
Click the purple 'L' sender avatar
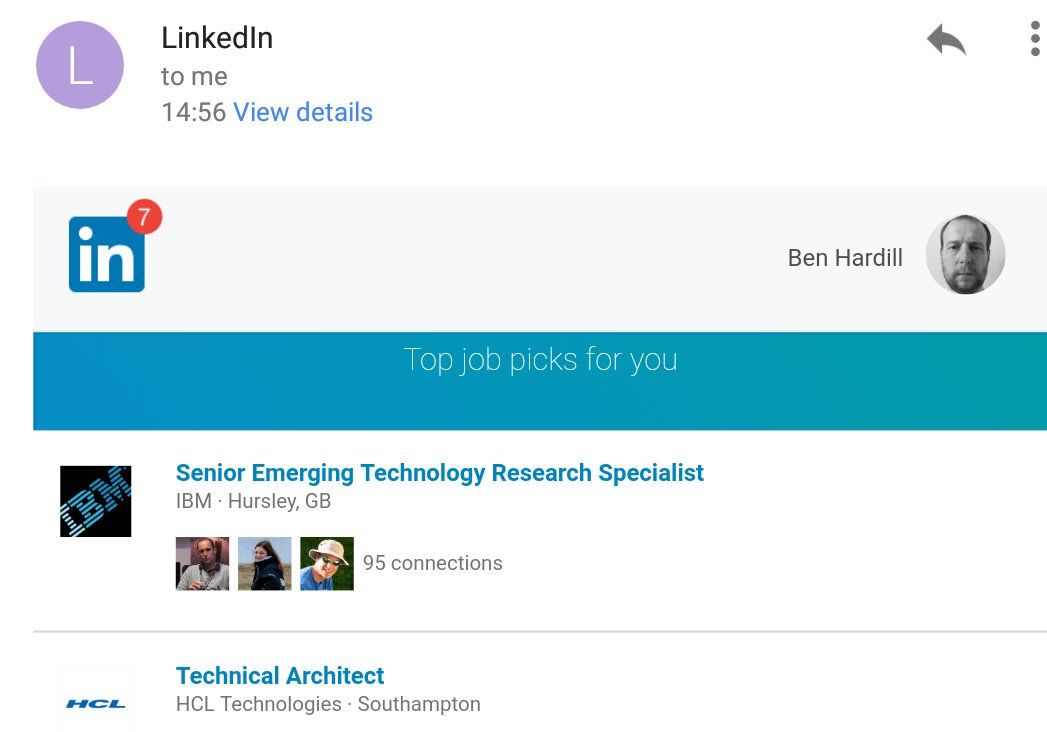point(80,65)
